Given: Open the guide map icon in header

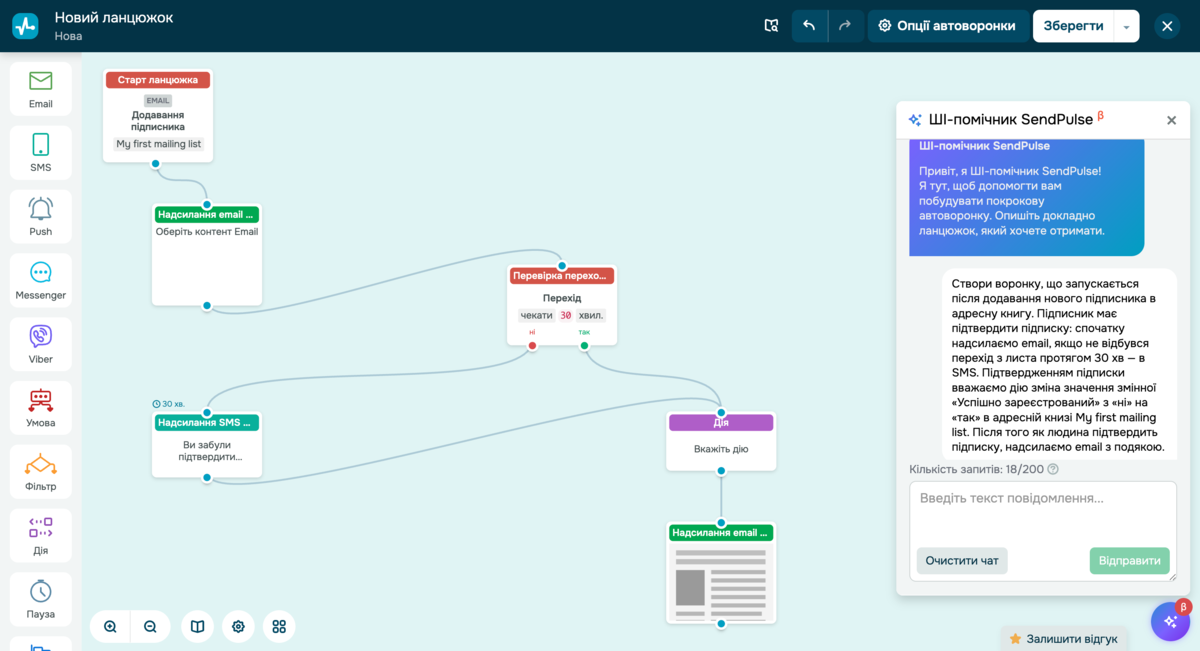Looking at the screenshot, I should (771, 26).
